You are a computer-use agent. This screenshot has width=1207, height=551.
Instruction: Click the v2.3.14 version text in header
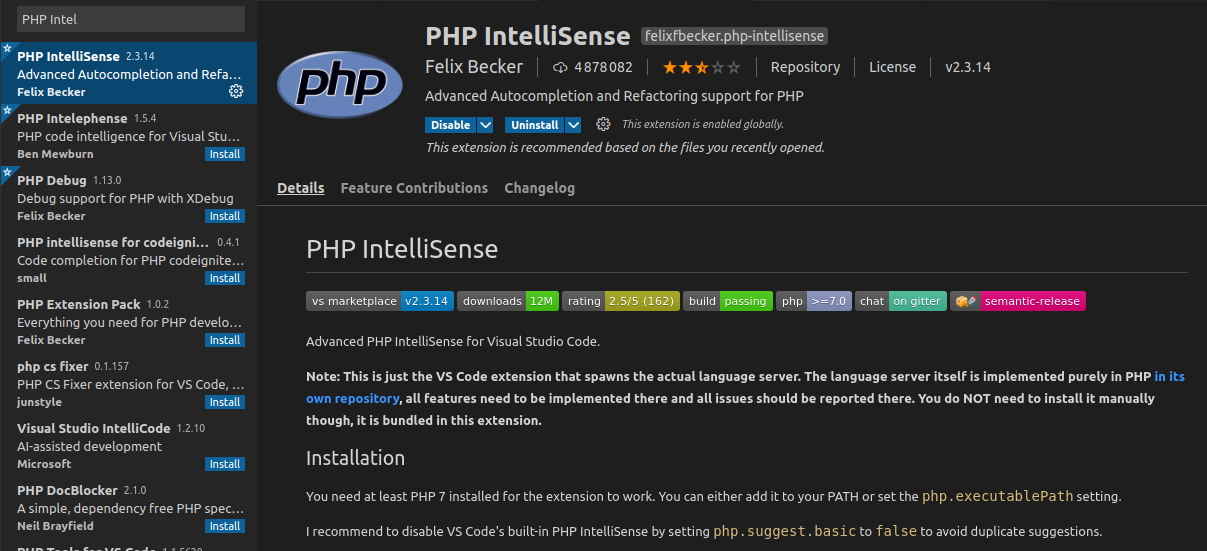click(x=968, y=67)
